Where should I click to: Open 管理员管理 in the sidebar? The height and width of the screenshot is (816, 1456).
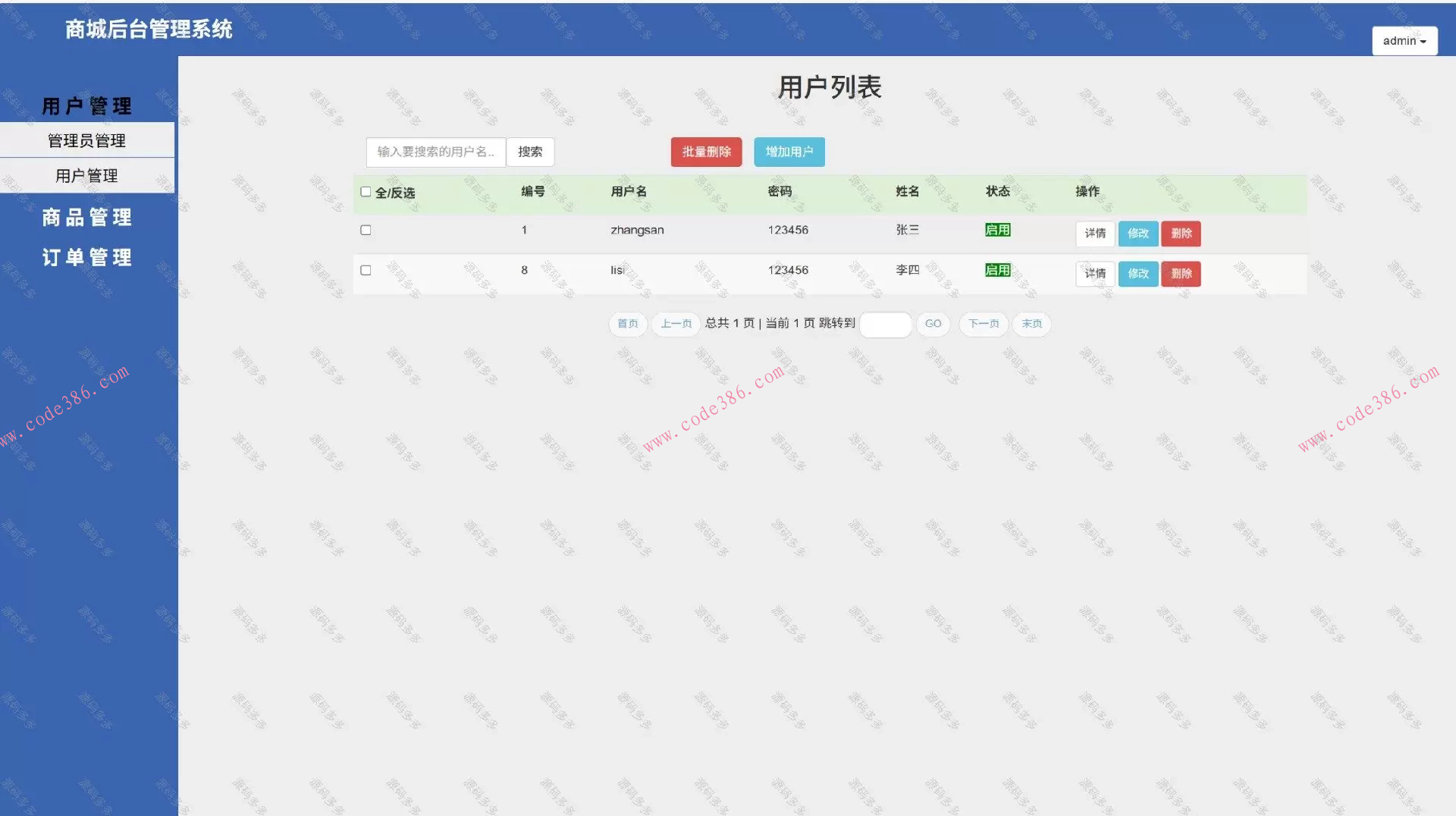pyautogui.click(x=86, y=140)
